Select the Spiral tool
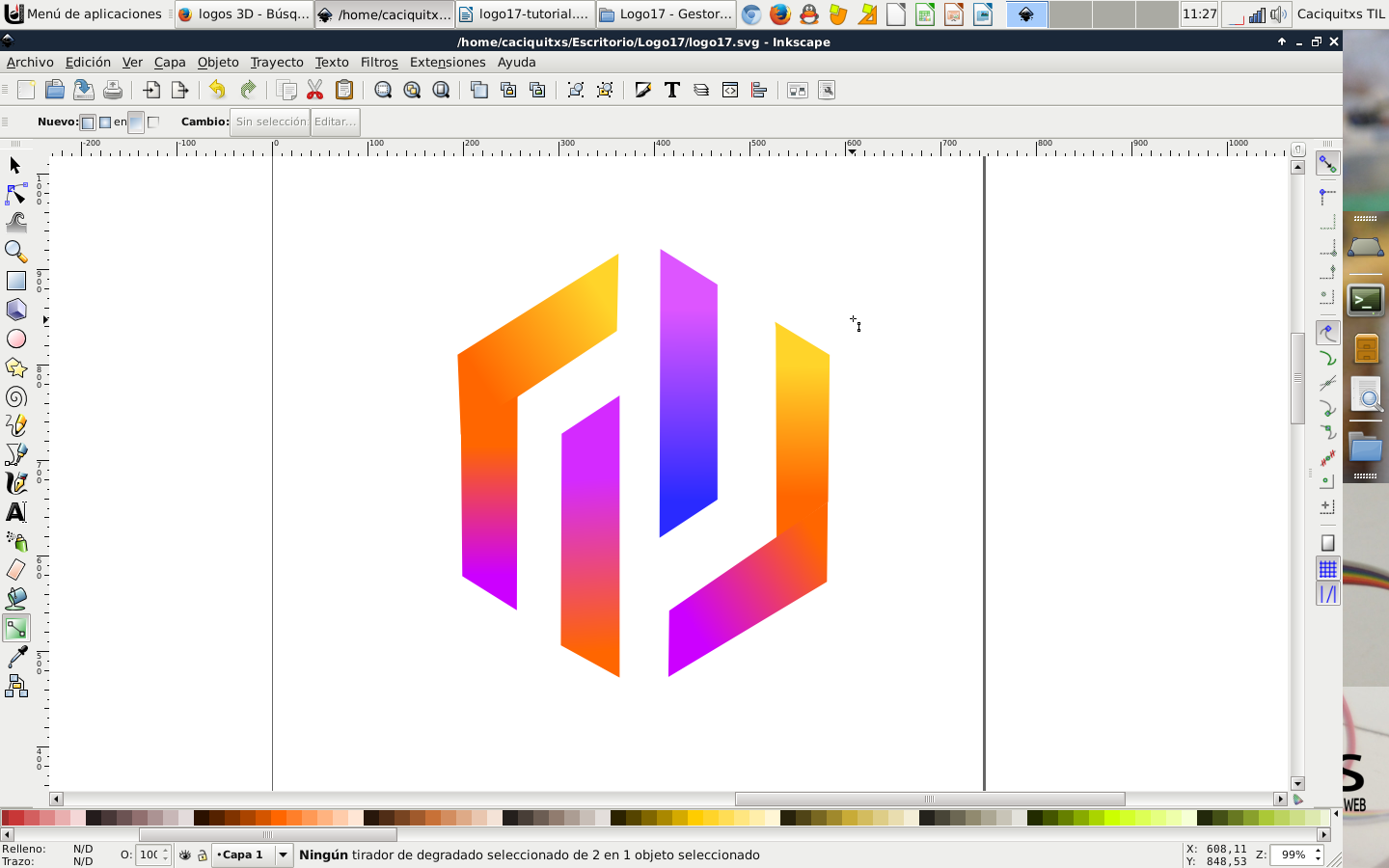Viewport: 1389px width, 868px height. click(x=15, y=396)
